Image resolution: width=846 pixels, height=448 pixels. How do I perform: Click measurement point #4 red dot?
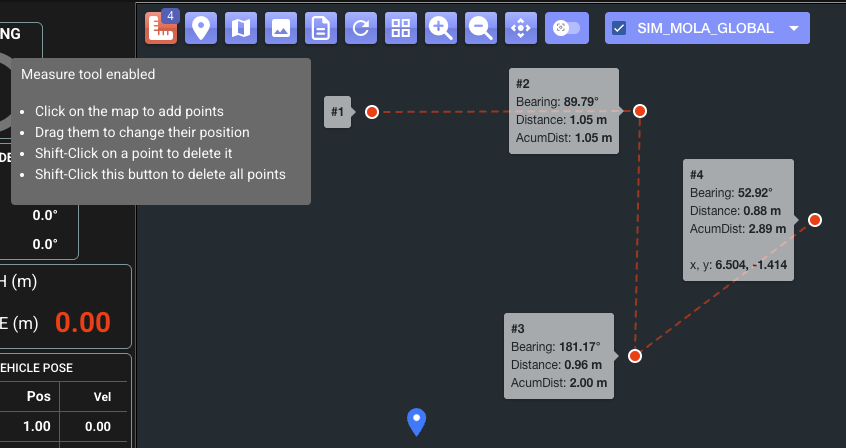[x=815, y=220]
